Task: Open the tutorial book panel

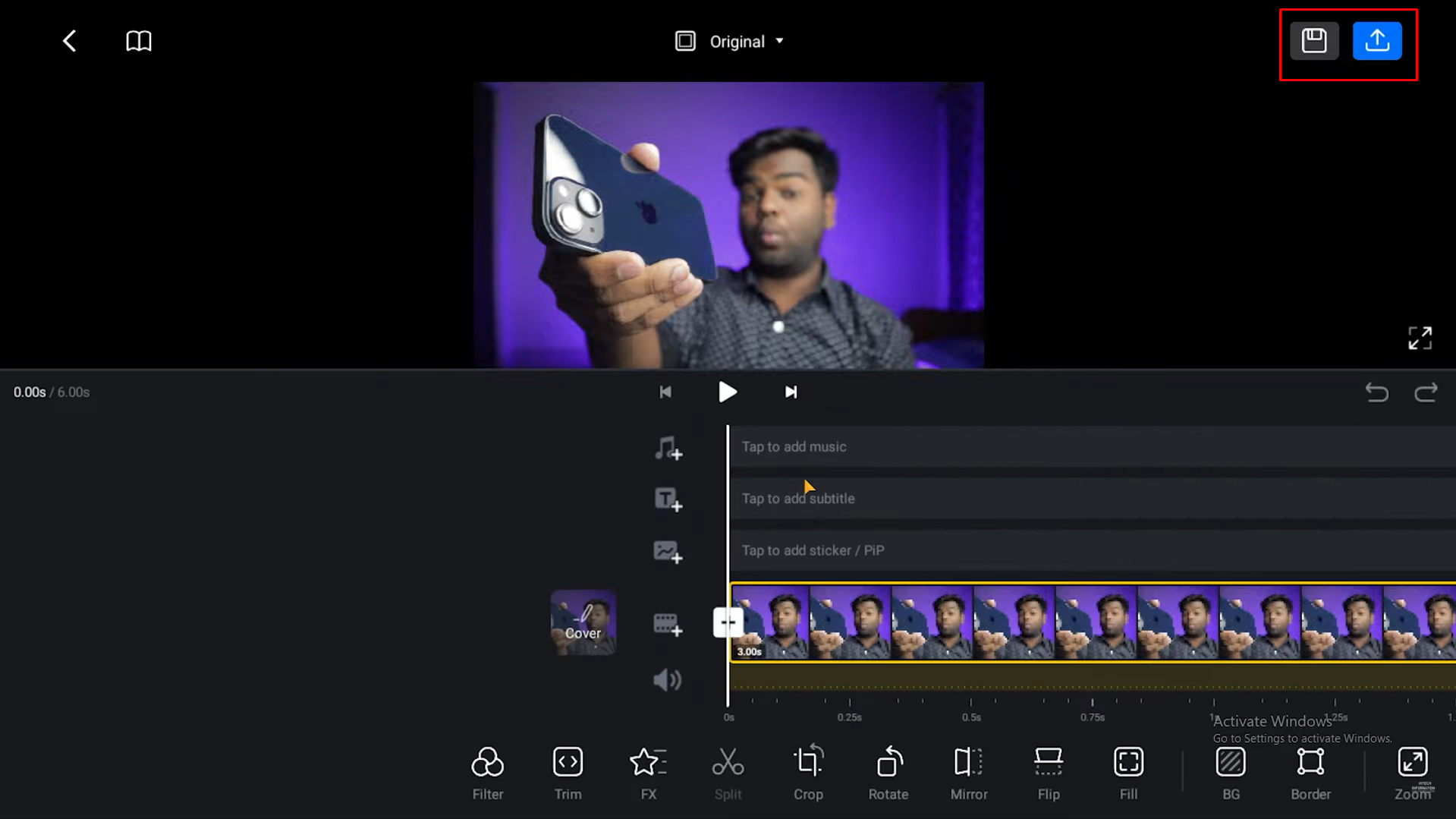Action: tap(138, 41)
